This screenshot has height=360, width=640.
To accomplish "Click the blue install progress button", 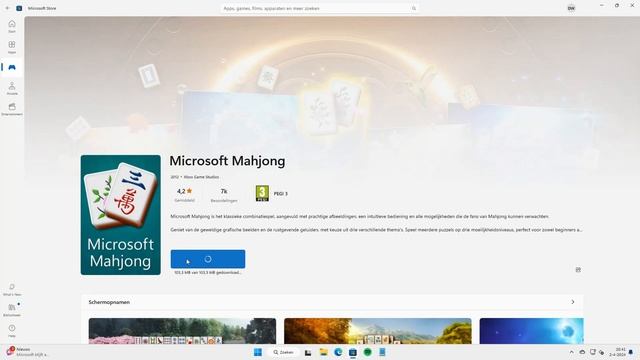I will pyautogui.click(x=208, y=259).
